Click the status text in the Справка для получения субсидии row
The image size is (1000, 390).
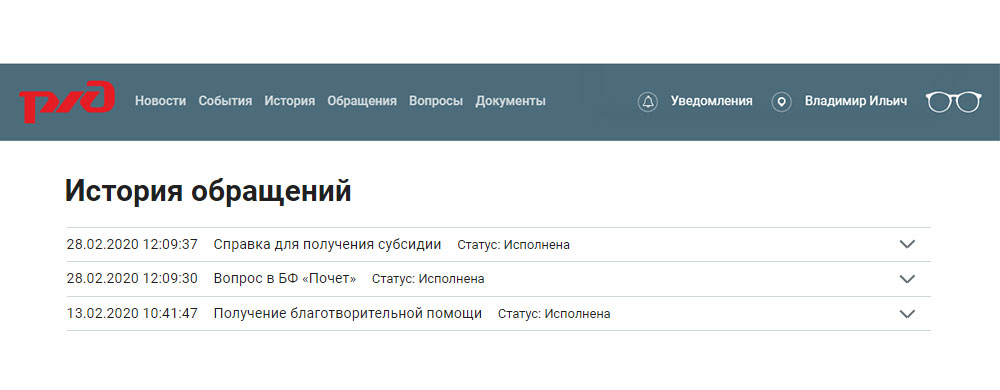(513, 245)
